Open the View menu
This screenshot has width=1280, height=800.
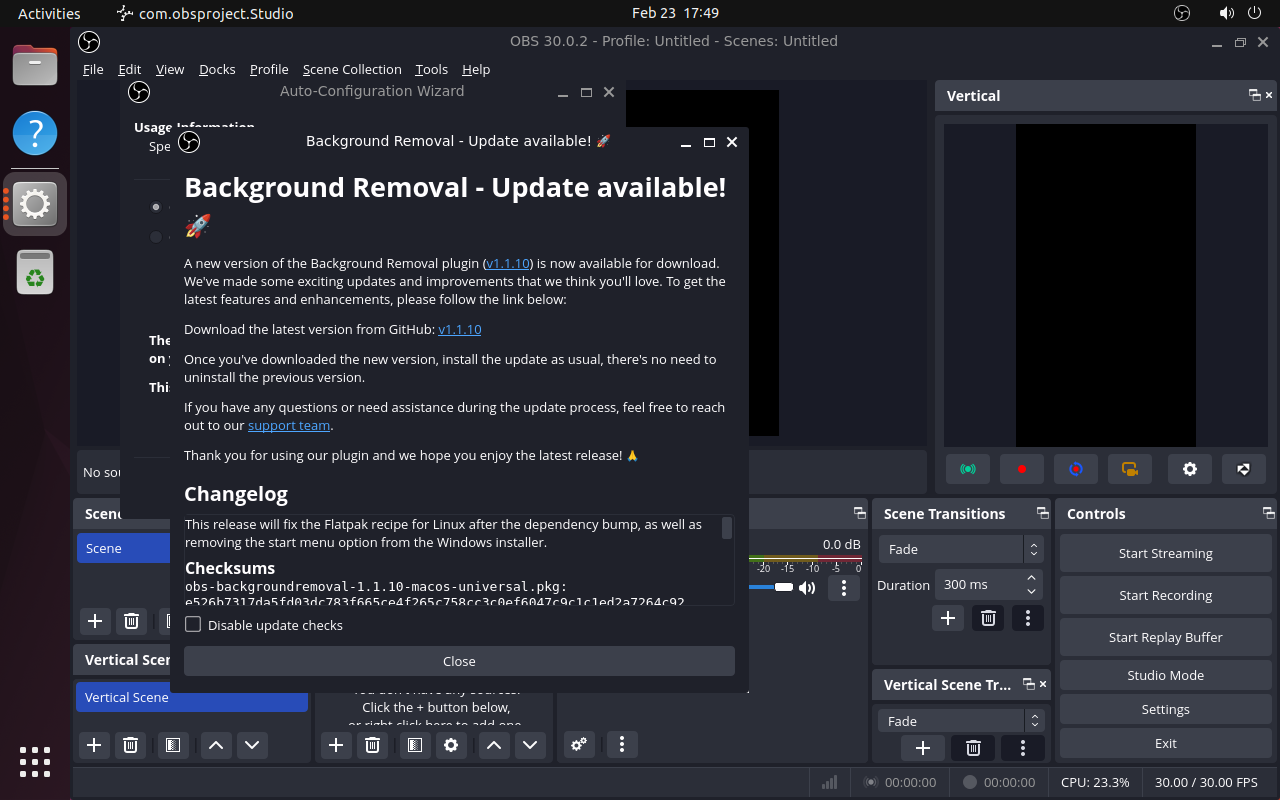[170, 69]
